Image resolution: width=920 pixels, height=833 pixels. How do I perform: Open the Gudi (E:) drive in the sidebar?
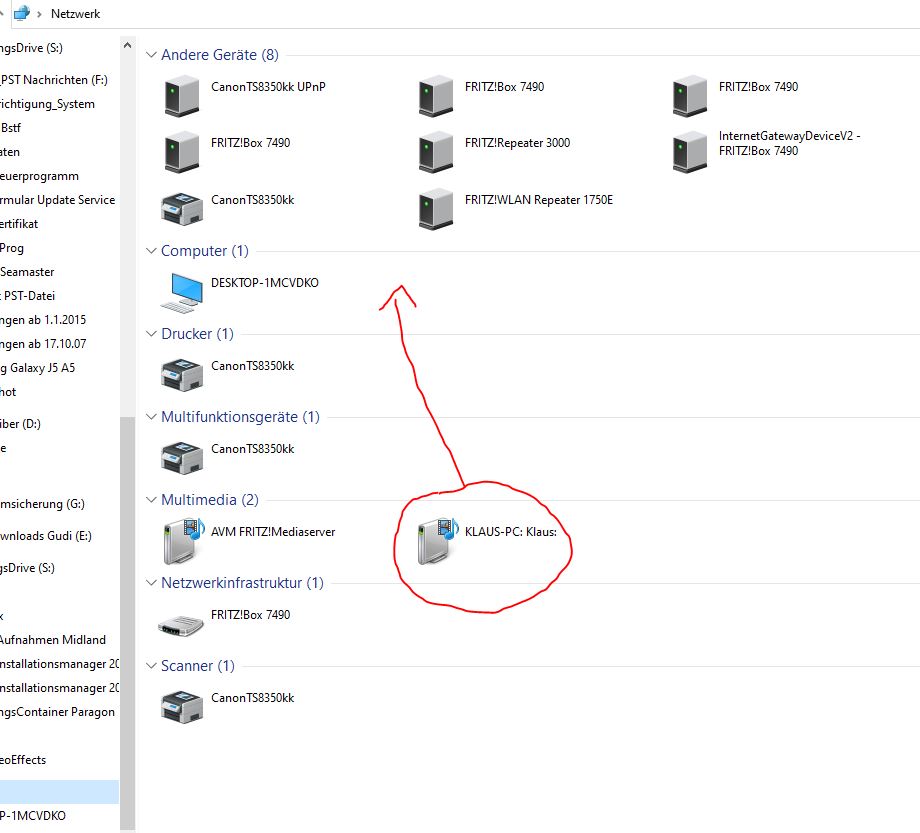click(46, 536)
